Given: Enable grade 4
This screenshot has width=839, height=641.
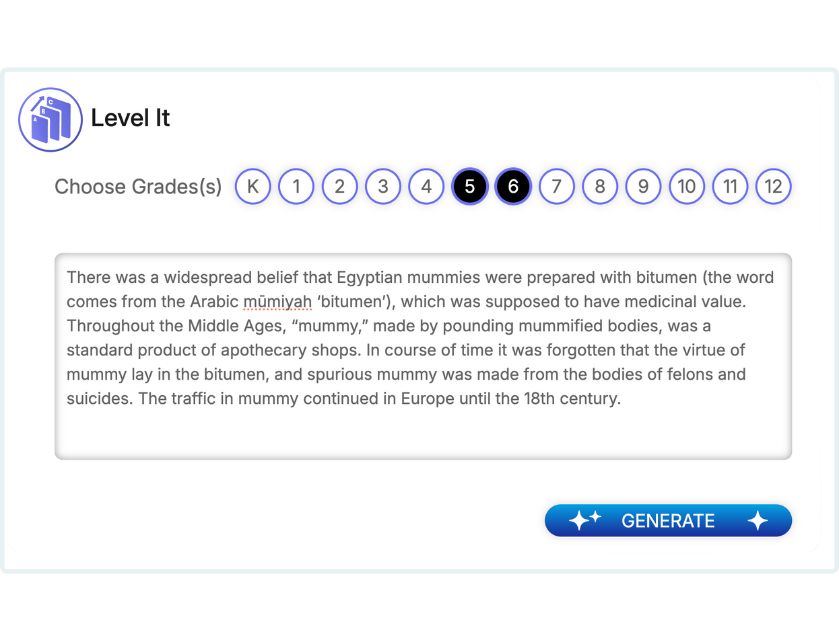Looking at the screenshot, I should point(426,186).
